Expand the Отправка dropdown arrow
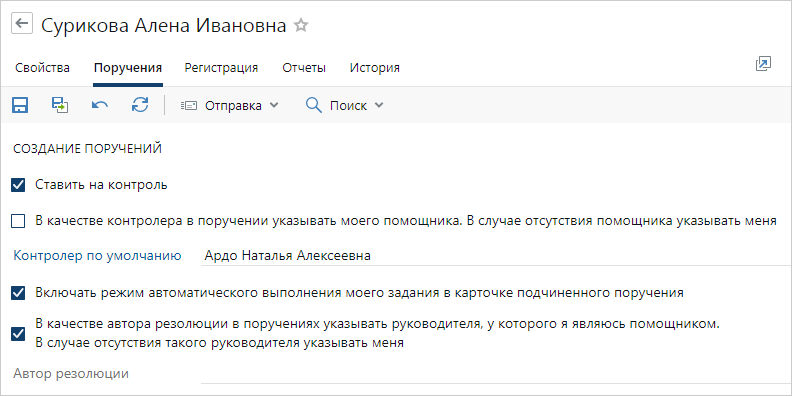This screenshot has width=792, height=396. (274, 106)
